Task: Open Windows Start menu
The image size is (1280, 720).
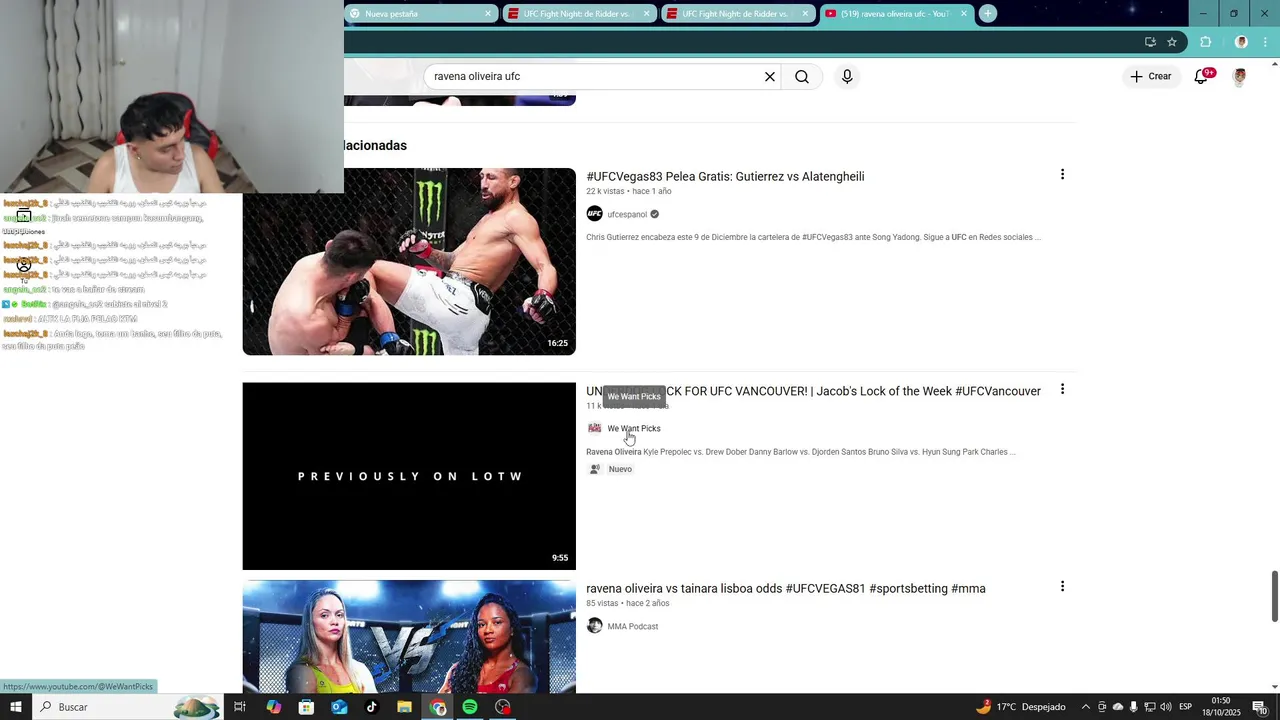Action: tap(15, 707)
